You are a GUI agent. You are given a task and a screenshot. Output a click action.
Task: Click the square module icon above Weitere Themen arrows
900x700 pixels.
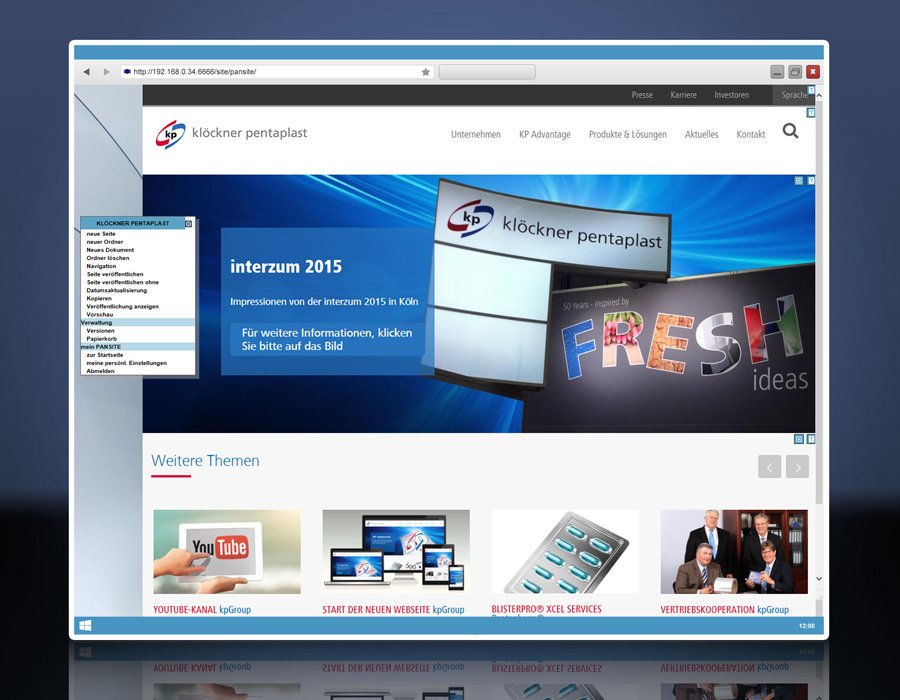point(798,439)
